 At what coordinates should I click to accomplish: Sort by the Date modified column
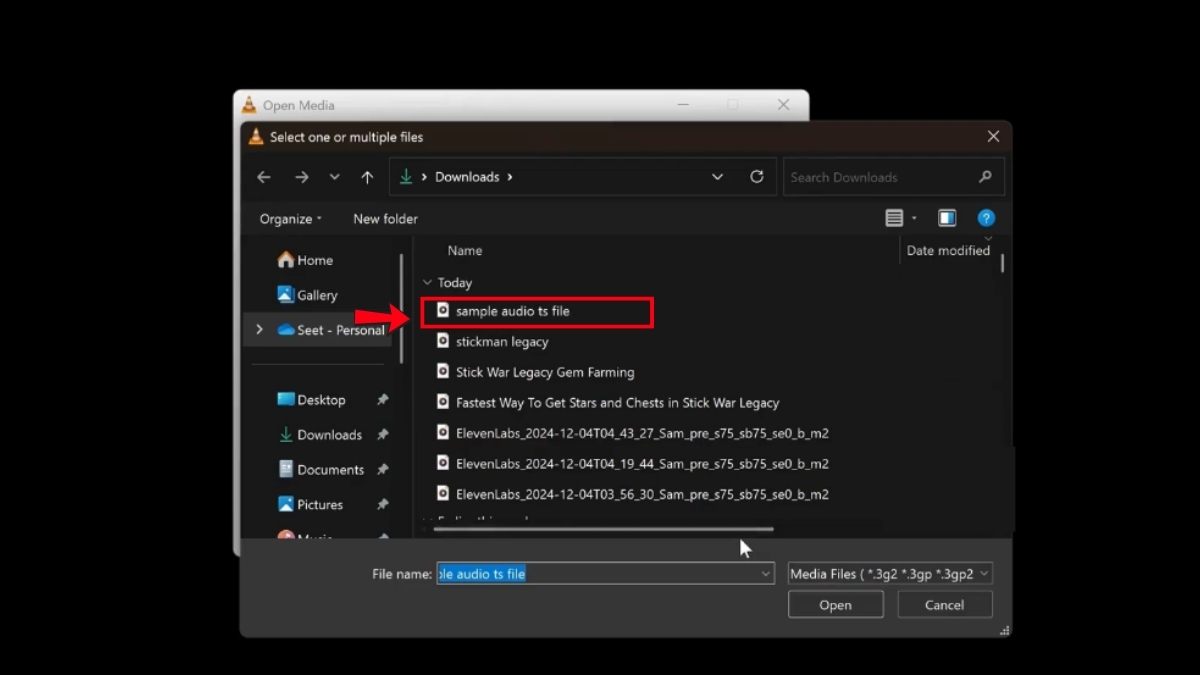point(948,251)
